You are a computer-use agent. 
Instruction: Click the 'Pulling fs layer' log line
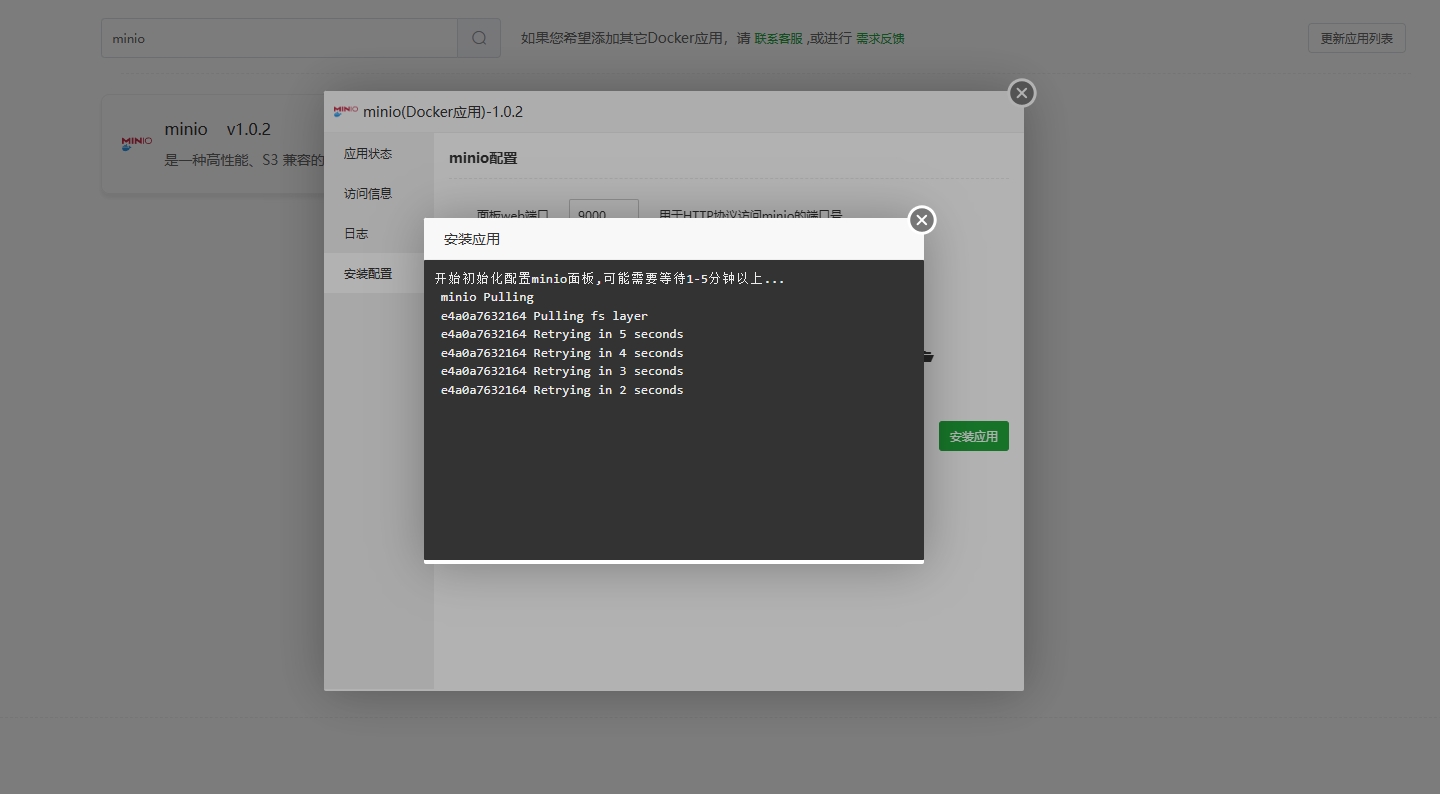[544, 316]
